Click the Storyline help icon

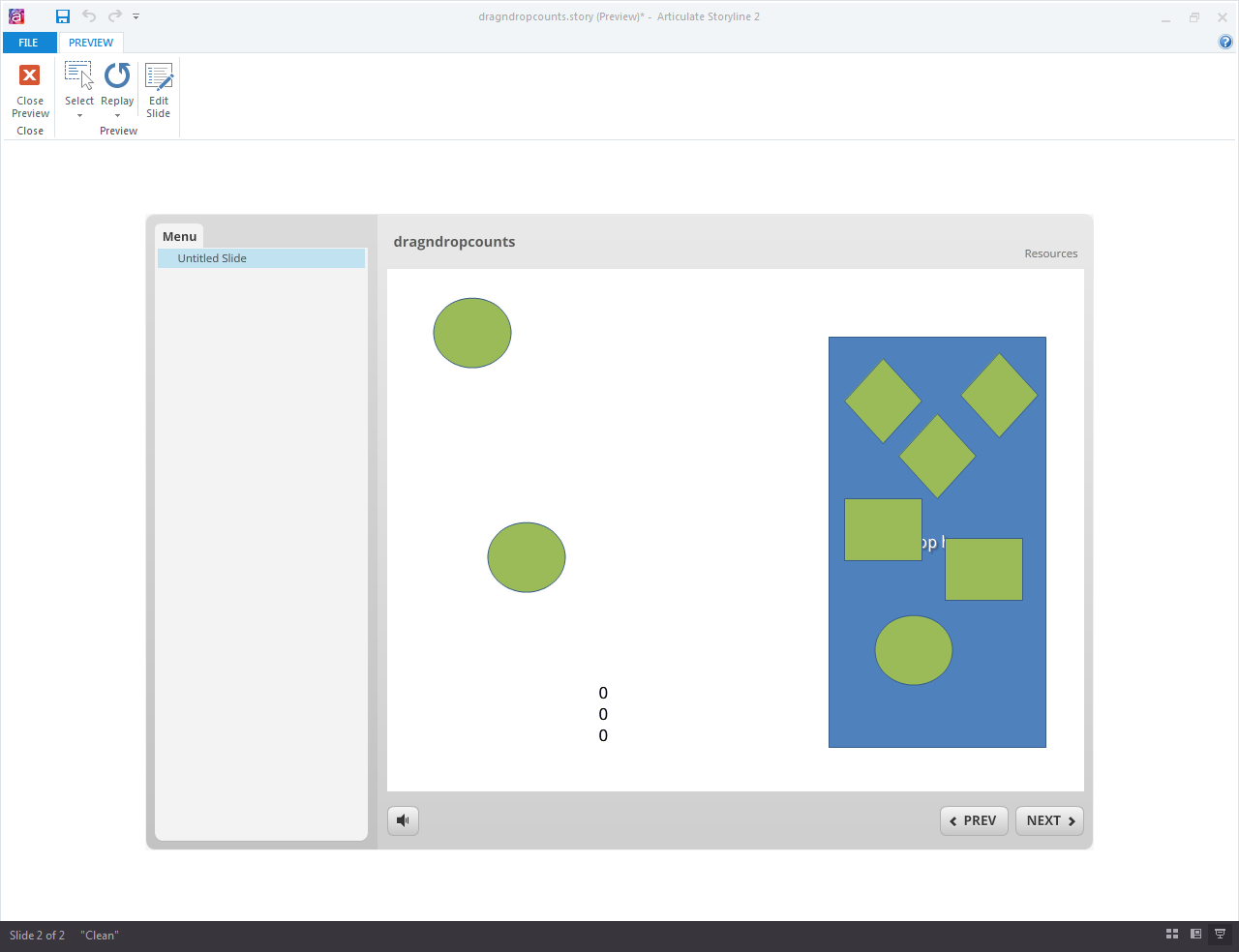tap(1225, 42)
